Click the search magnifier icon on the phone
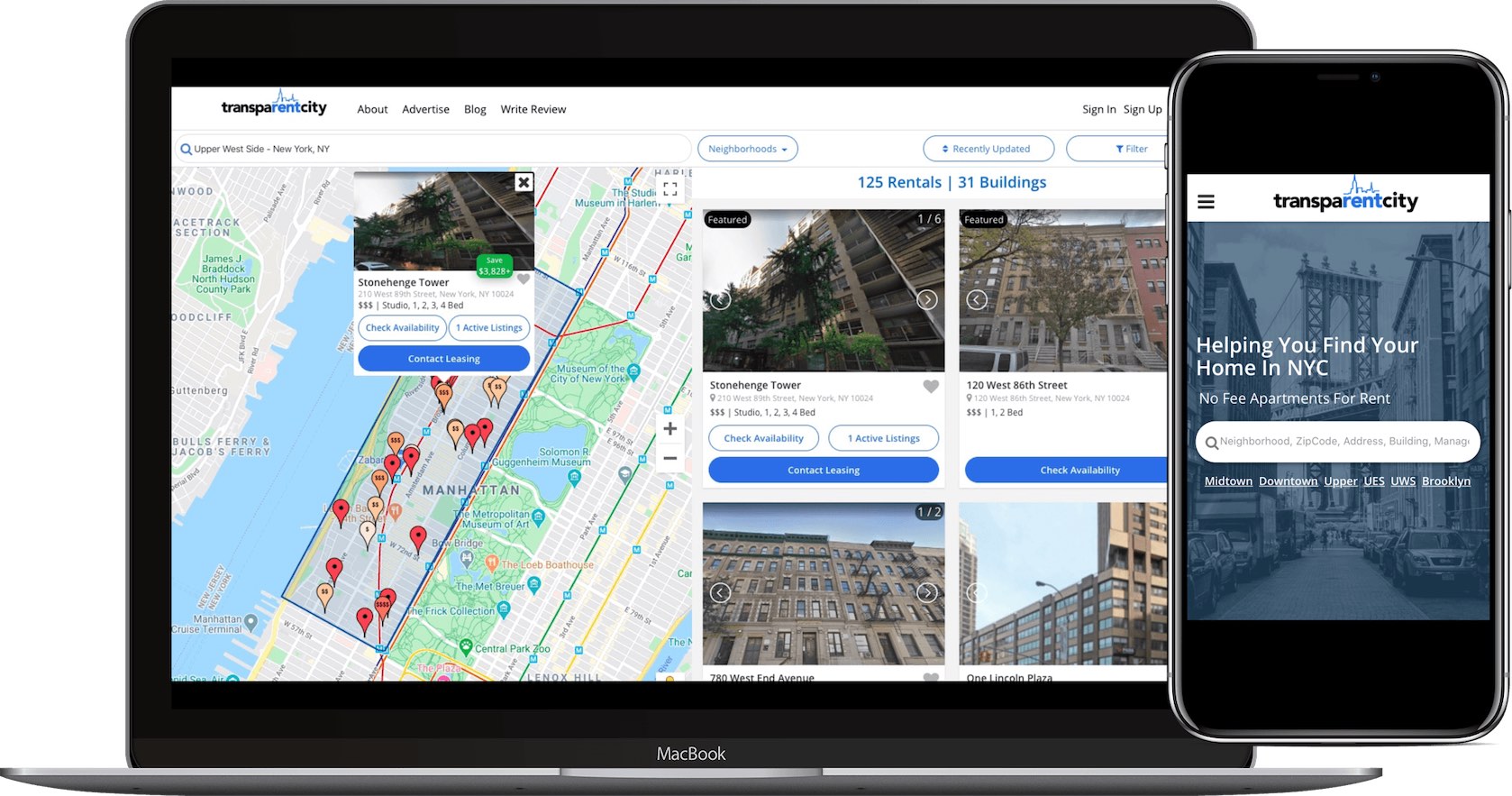Image resolution: width=1512 pixels, height=796 pixels. (x=1212, y=443)
